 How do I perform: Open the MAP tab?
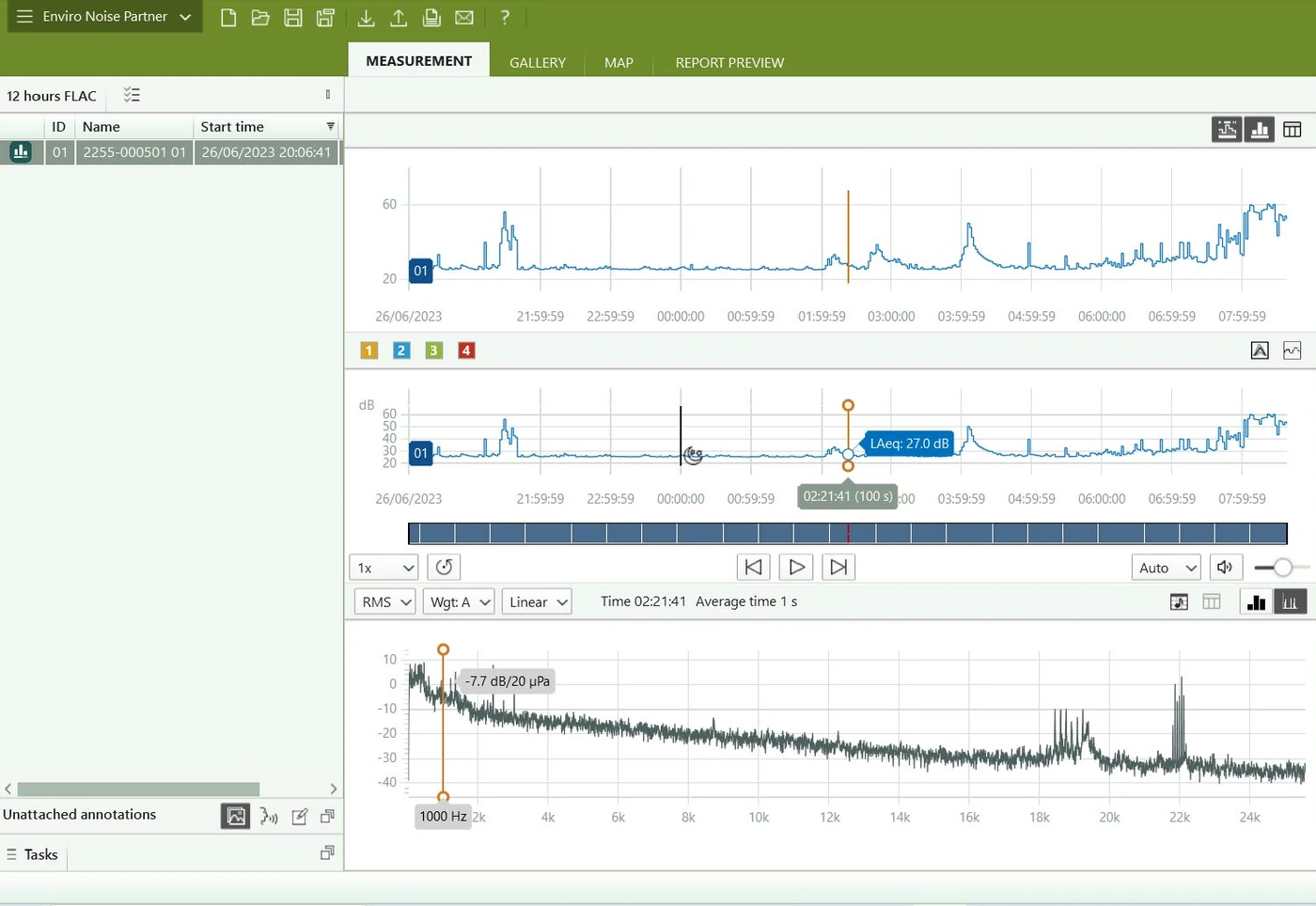tap(619, 62)
